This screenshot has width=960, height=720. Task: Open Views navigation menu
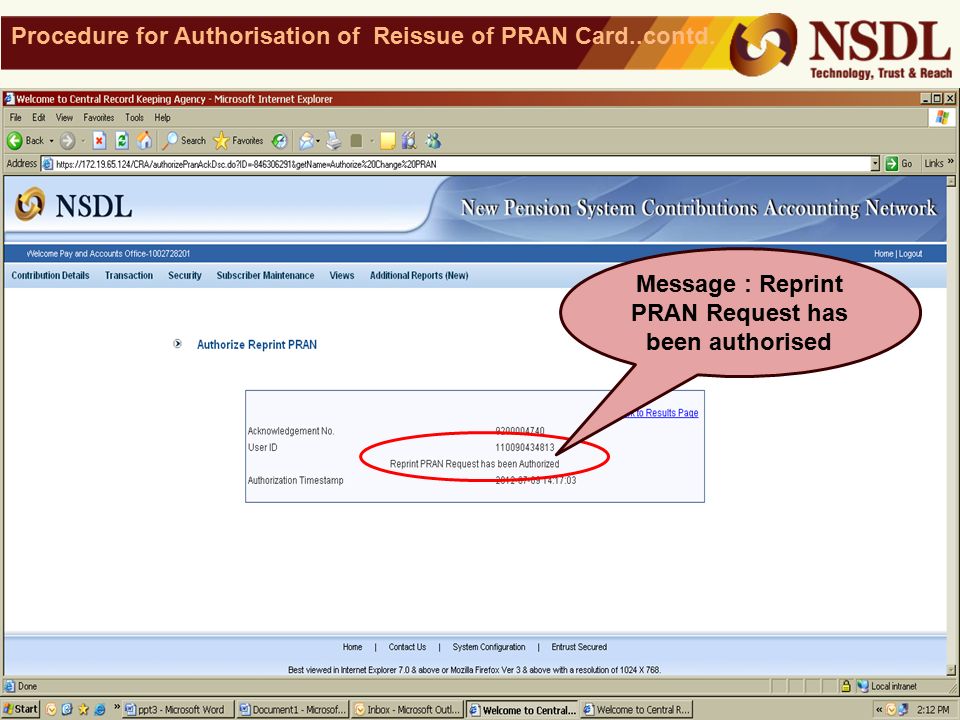pos(342,276)
